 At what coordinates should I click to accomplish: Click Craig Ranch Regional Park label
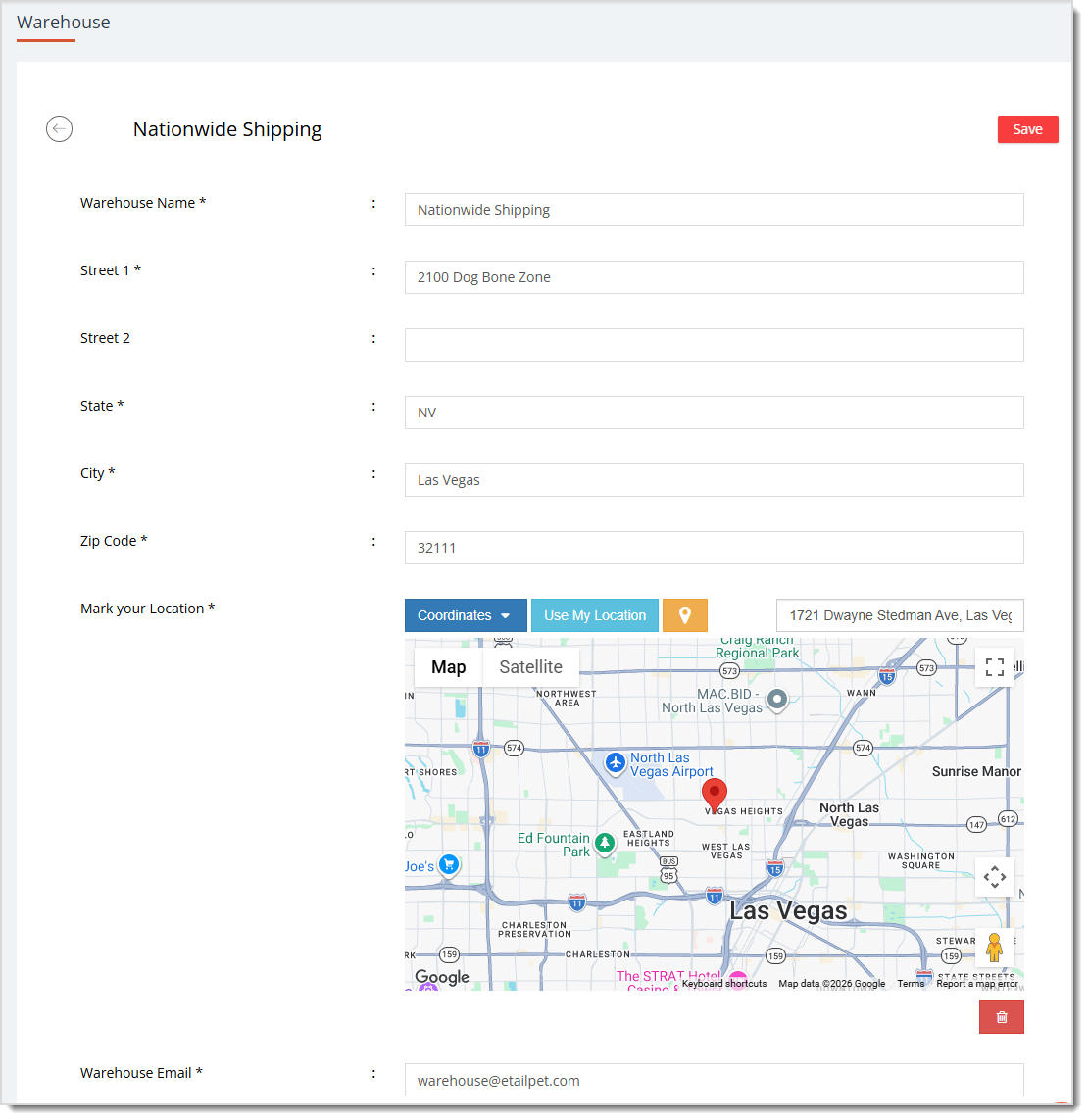coord(758,647)
